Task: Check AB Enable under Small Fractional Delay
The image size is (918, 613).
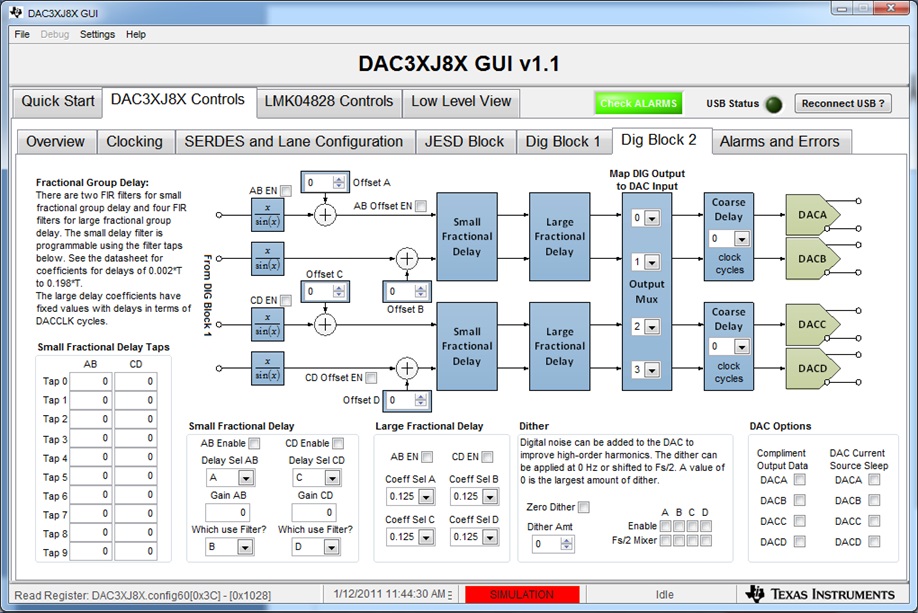Action: click(254, 443)
